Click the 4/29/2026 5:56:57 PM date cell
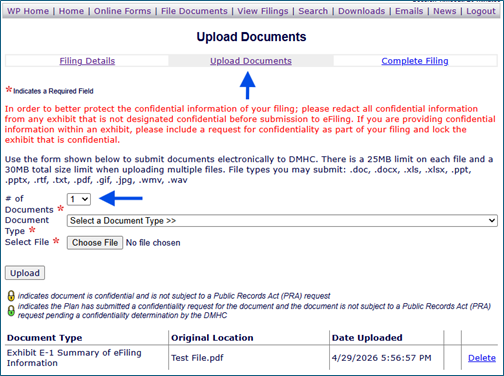This screenshot has width=504, height=376. coord(381,358)
